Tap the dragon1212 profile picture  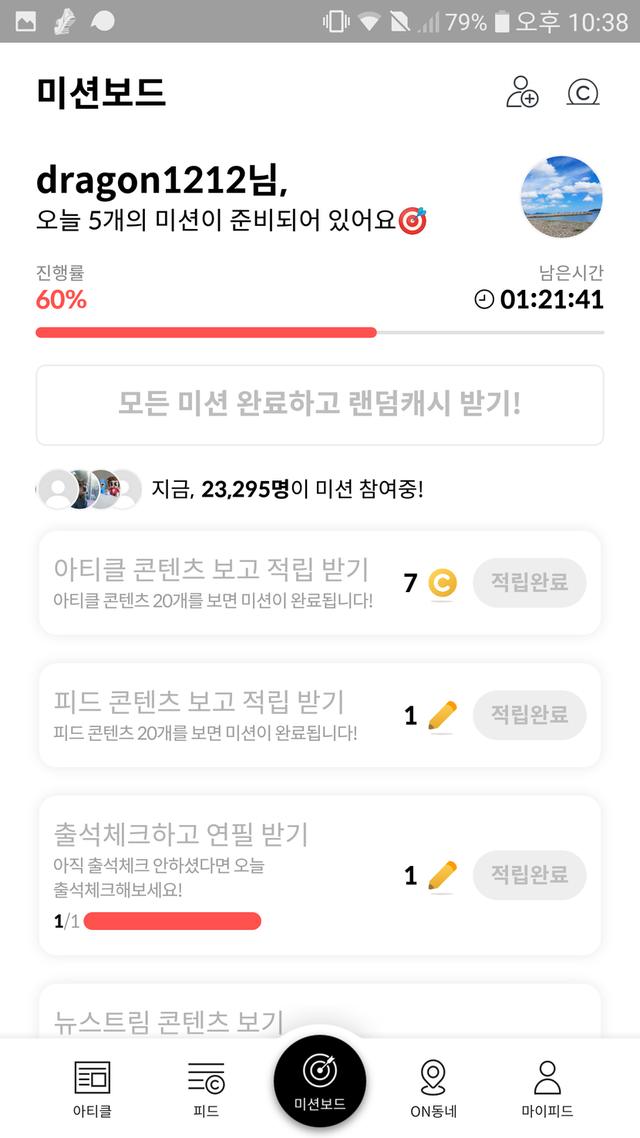click(562, 197)
